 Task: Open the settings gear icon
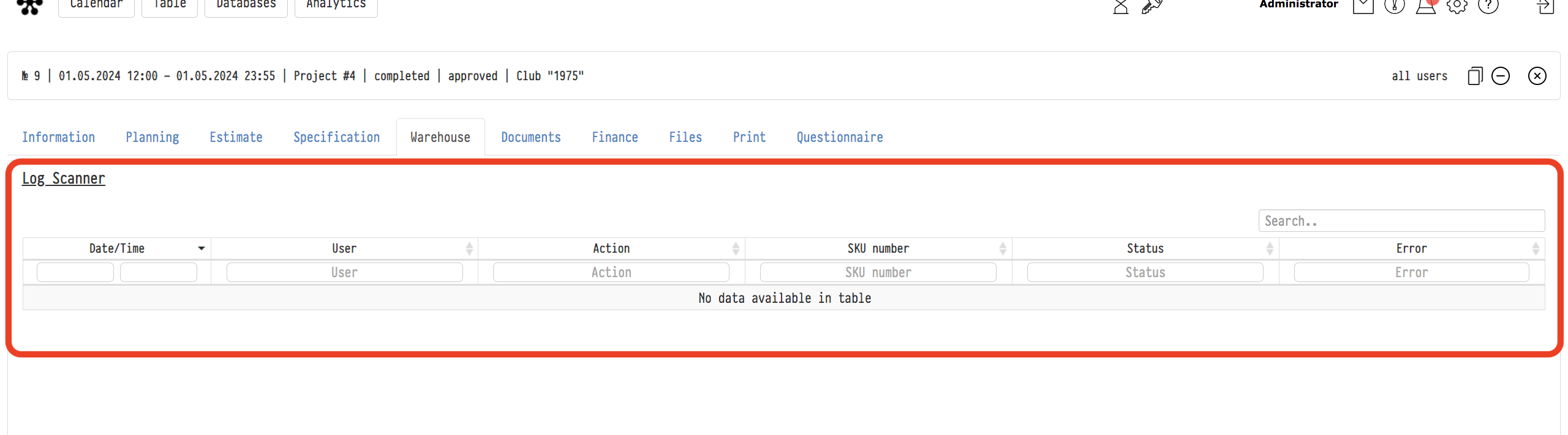pyautogui.click(x=1457, y=6)
